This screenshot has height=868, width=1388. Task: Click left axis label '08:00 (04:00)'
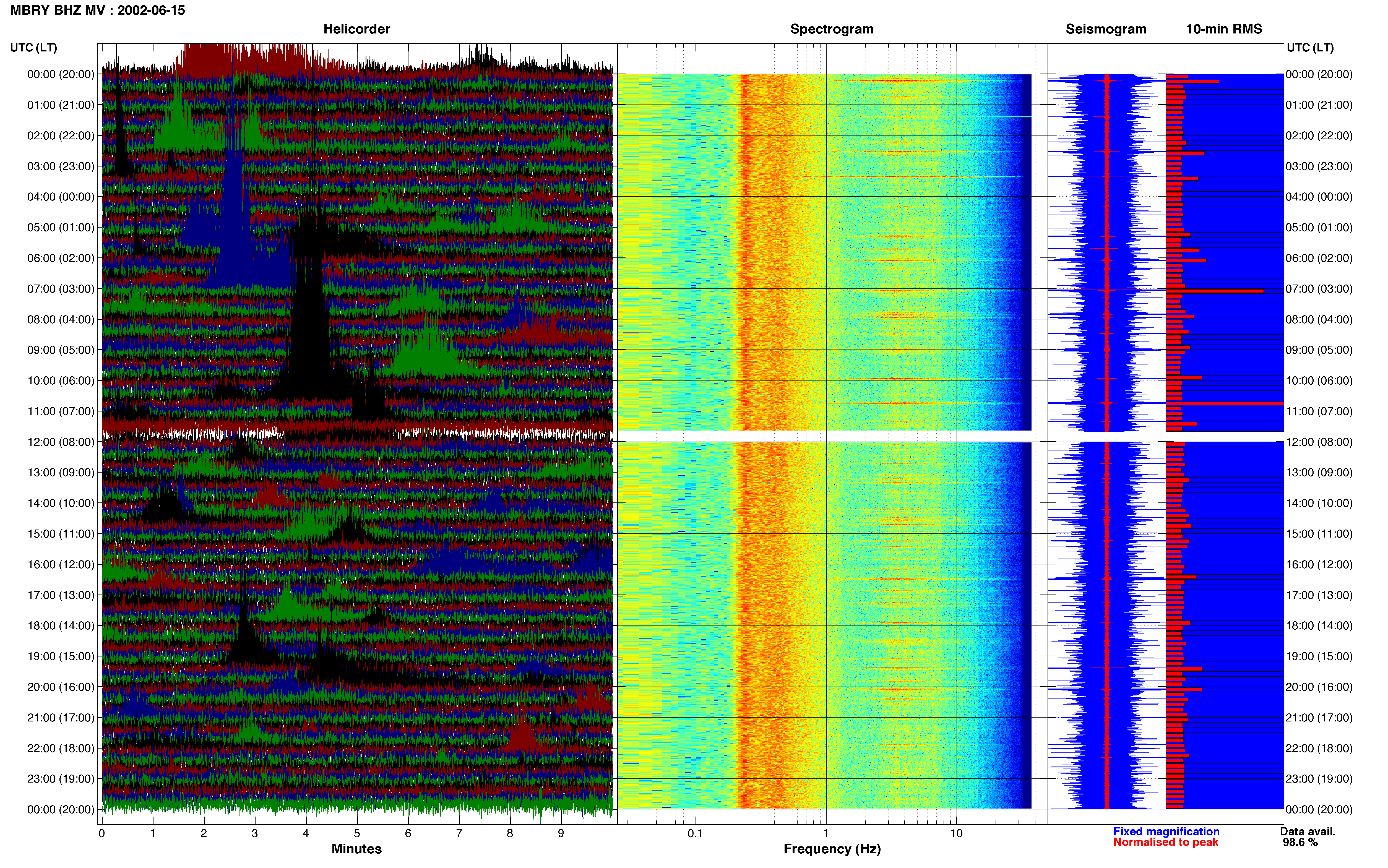[x=61, y=319]
